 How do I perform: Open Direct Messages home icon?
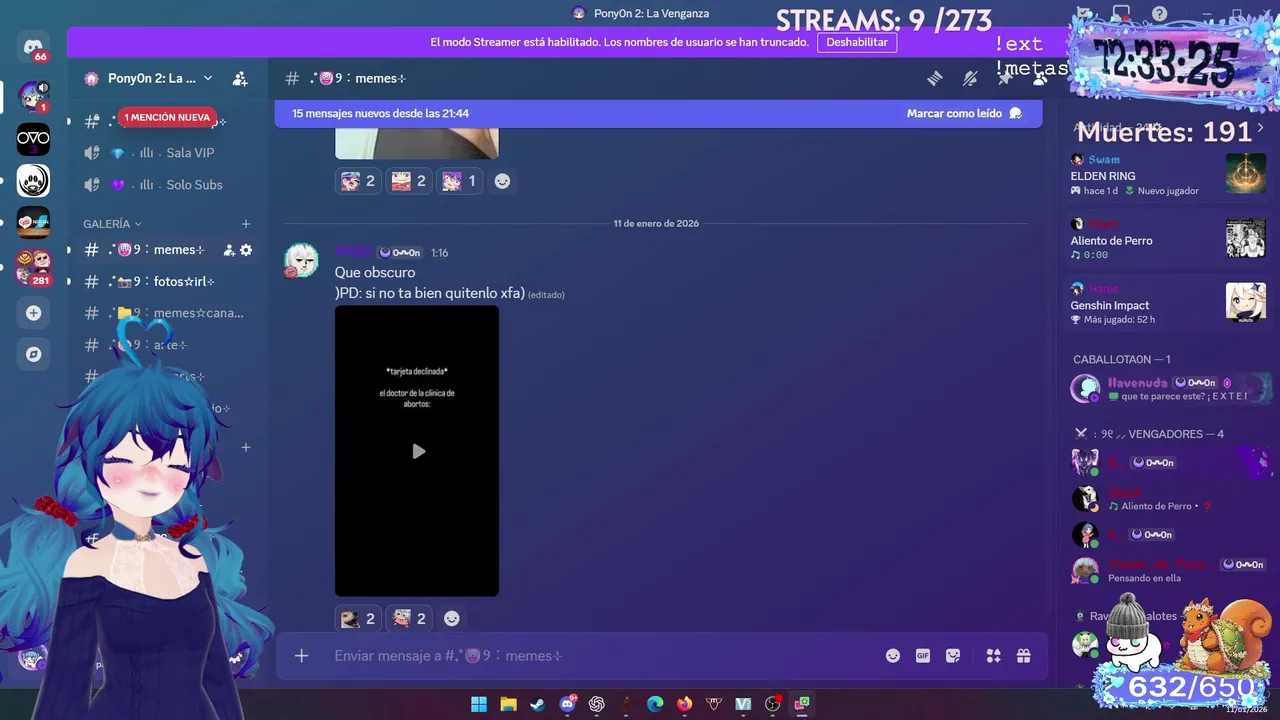33,47
